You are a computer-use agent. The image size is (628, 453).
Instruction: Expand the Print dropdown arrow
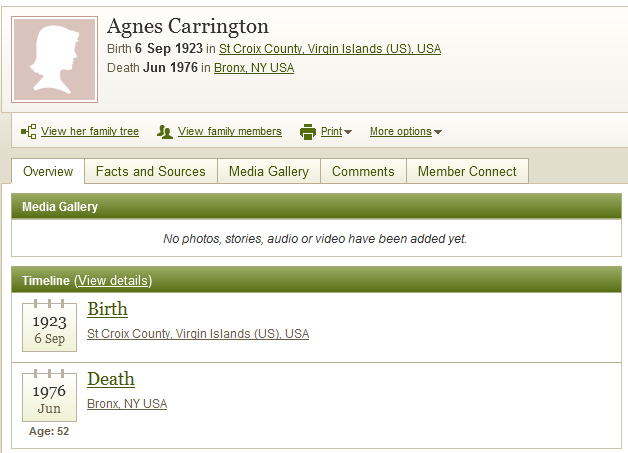point(348,132)
